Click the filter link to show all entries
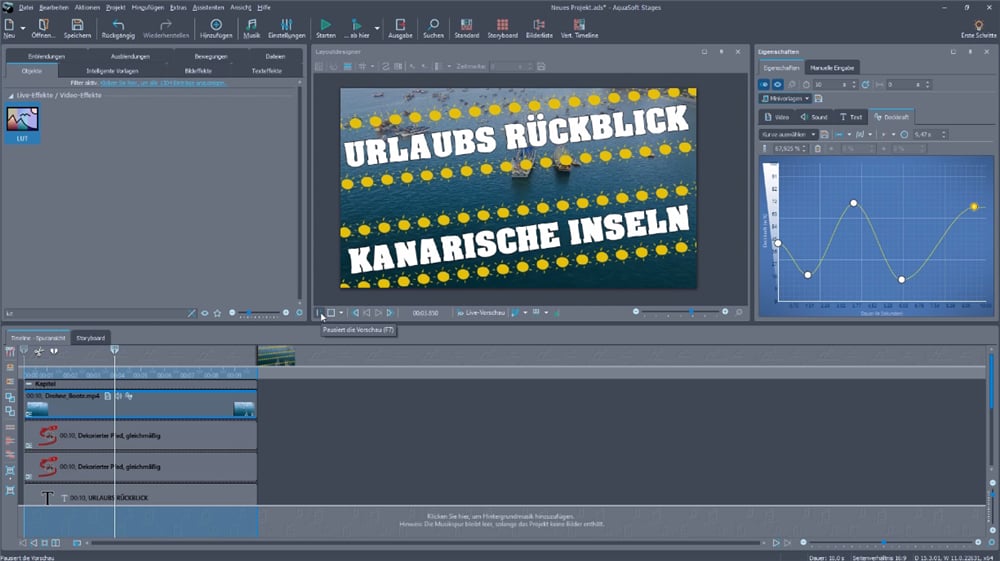Screen dimensions: 1000x561 pos(162,83)
